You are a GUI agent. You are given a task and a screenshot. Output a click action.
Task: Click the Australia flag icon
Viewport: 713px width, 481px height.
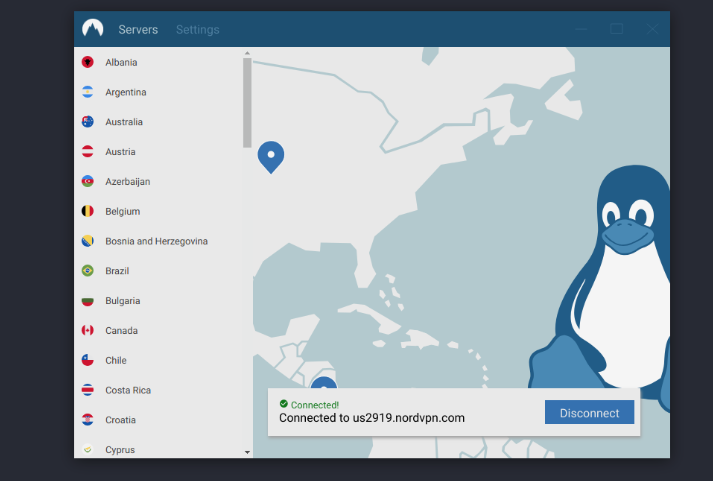88,121
